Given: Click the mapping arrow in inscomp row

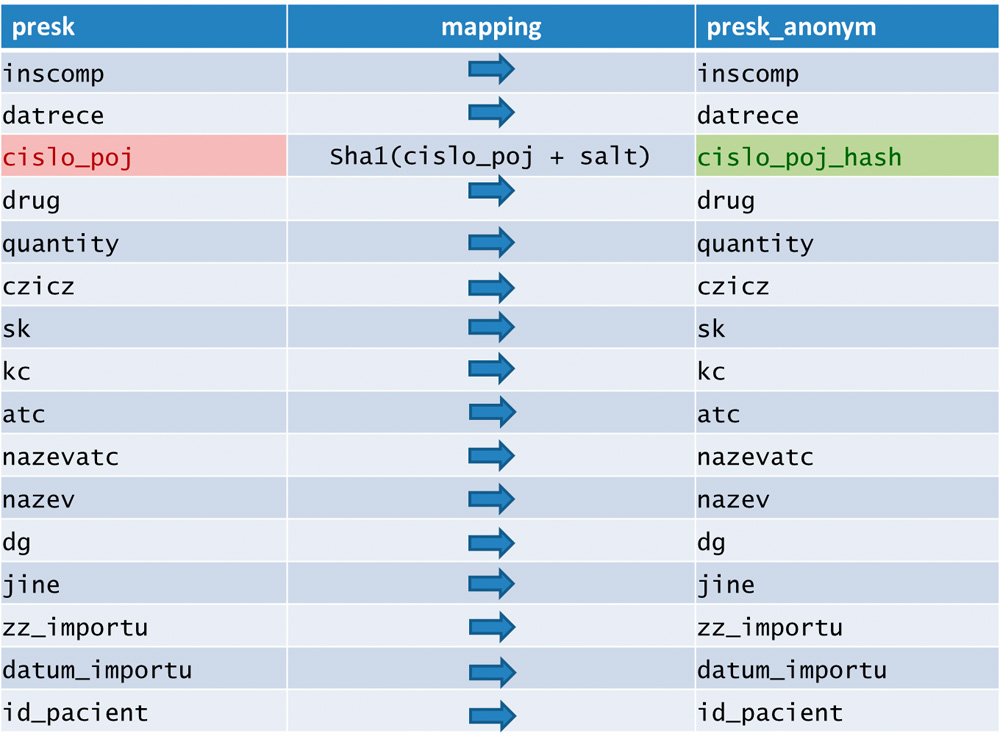Looking at the screenshot, I should (491, 69).
